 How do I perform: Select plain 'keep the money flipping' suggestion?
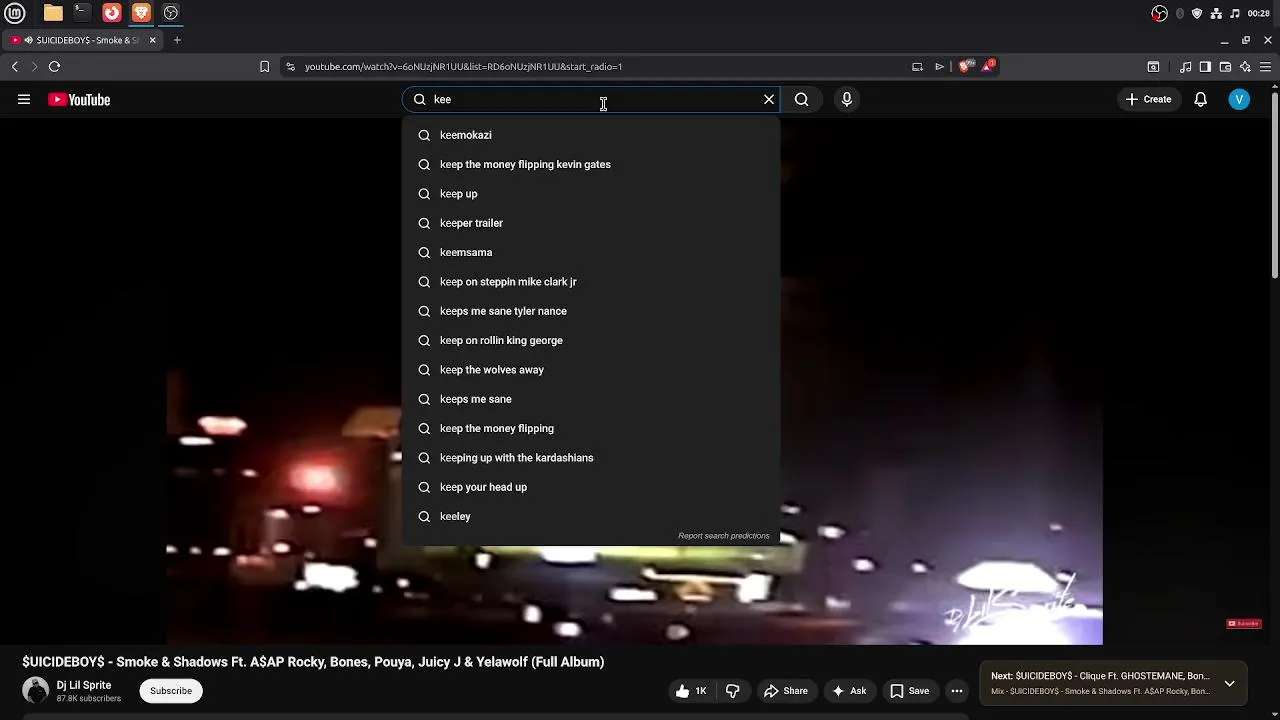click(591, 428)
